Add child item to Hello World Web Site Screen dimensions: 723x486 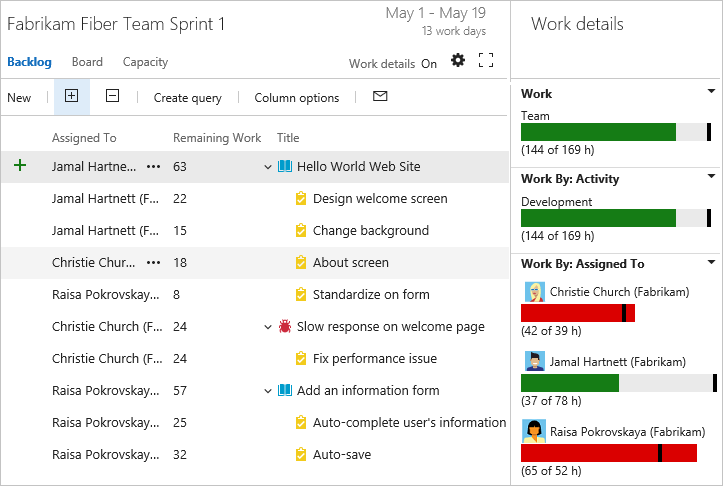pyautogui.click(x=20, y=165)
